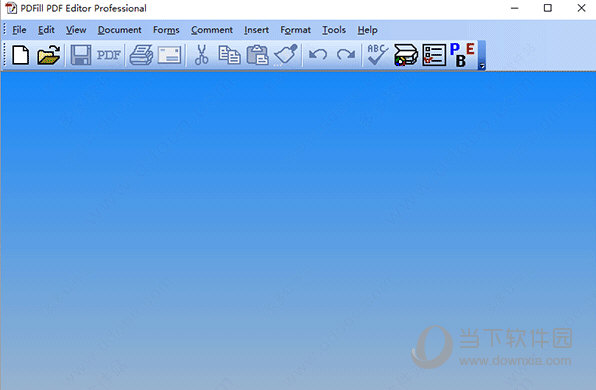This screenshot has height=390, width=596.
Task: Open an existing PDF folder icon
Action: 49,55
